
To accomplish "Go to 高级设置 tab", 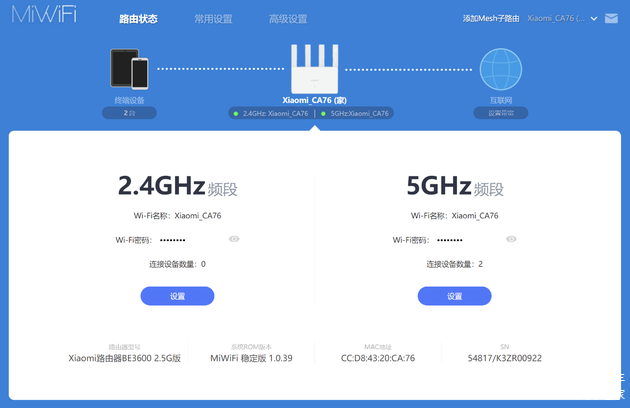I will tap(288, 19).
